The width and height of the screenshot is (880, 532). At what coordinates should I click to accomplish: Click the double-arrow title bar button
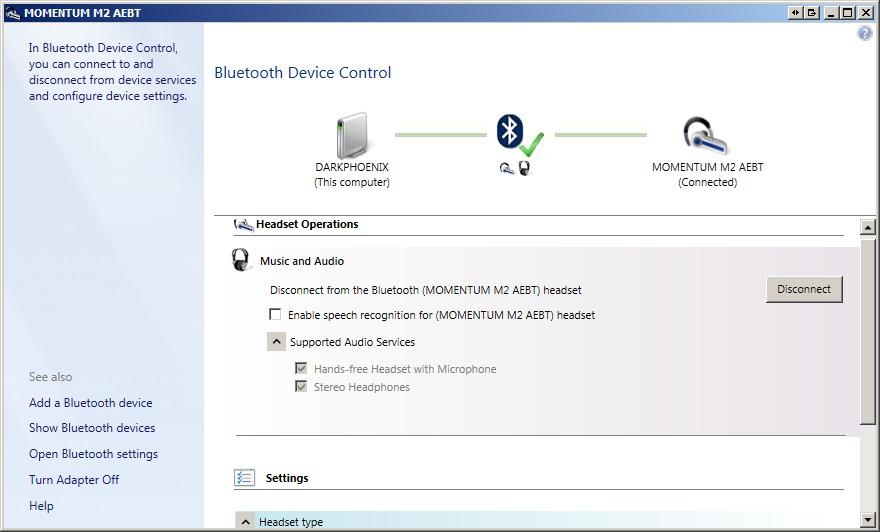point(795,12)
